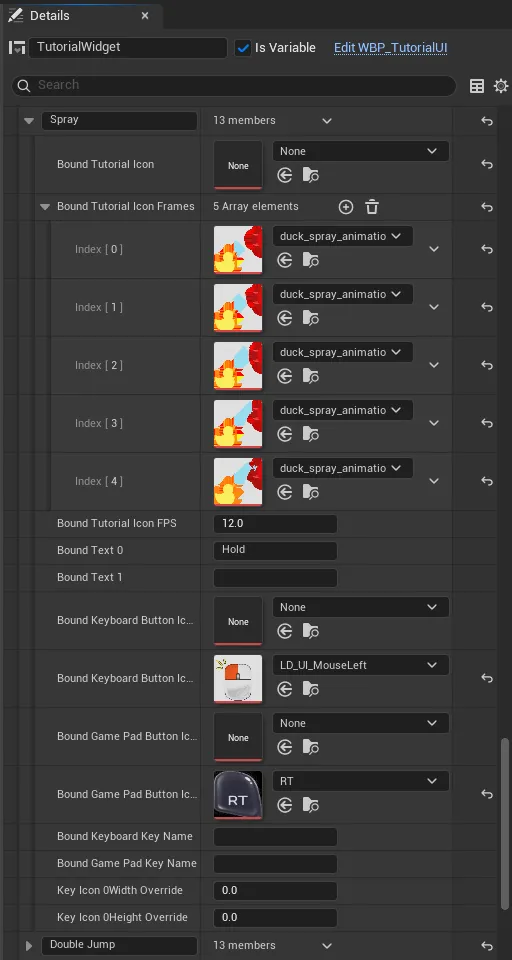Open Bound Tutorial Icon None asset dropdown
The height and width of the screenshot is (960, 512).
click(x=361, y=151)
